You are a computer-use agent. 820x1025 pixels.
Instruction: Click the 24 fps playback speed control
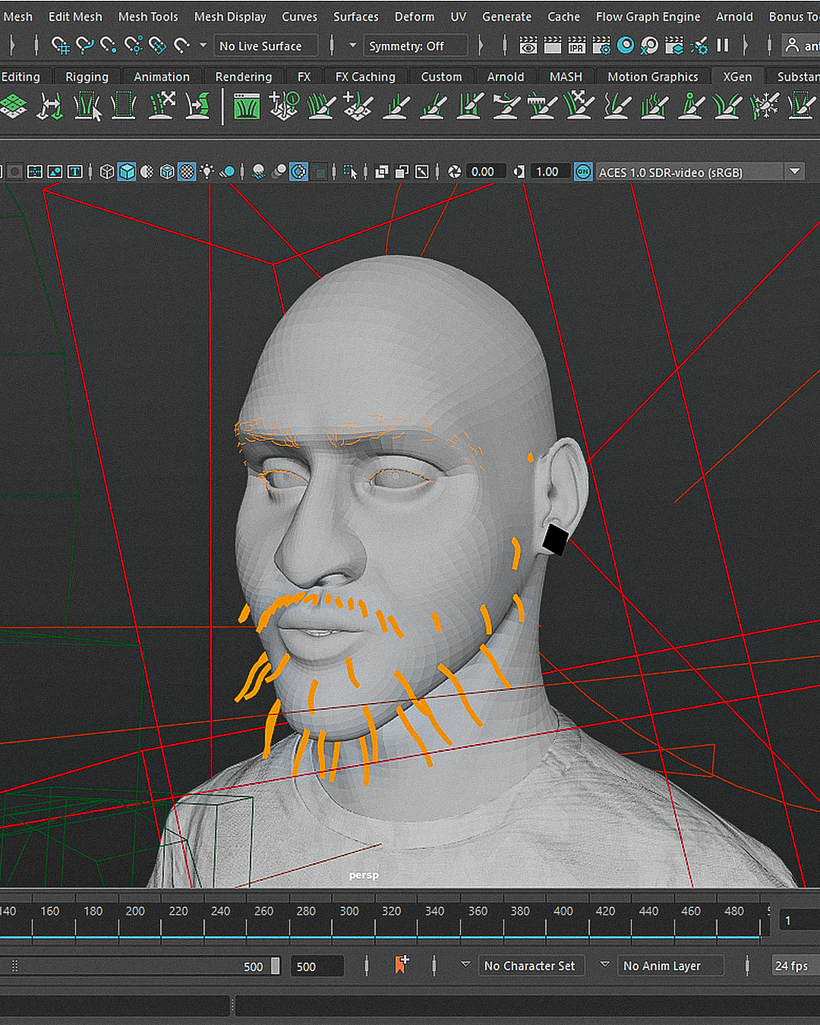coord(793,965)
